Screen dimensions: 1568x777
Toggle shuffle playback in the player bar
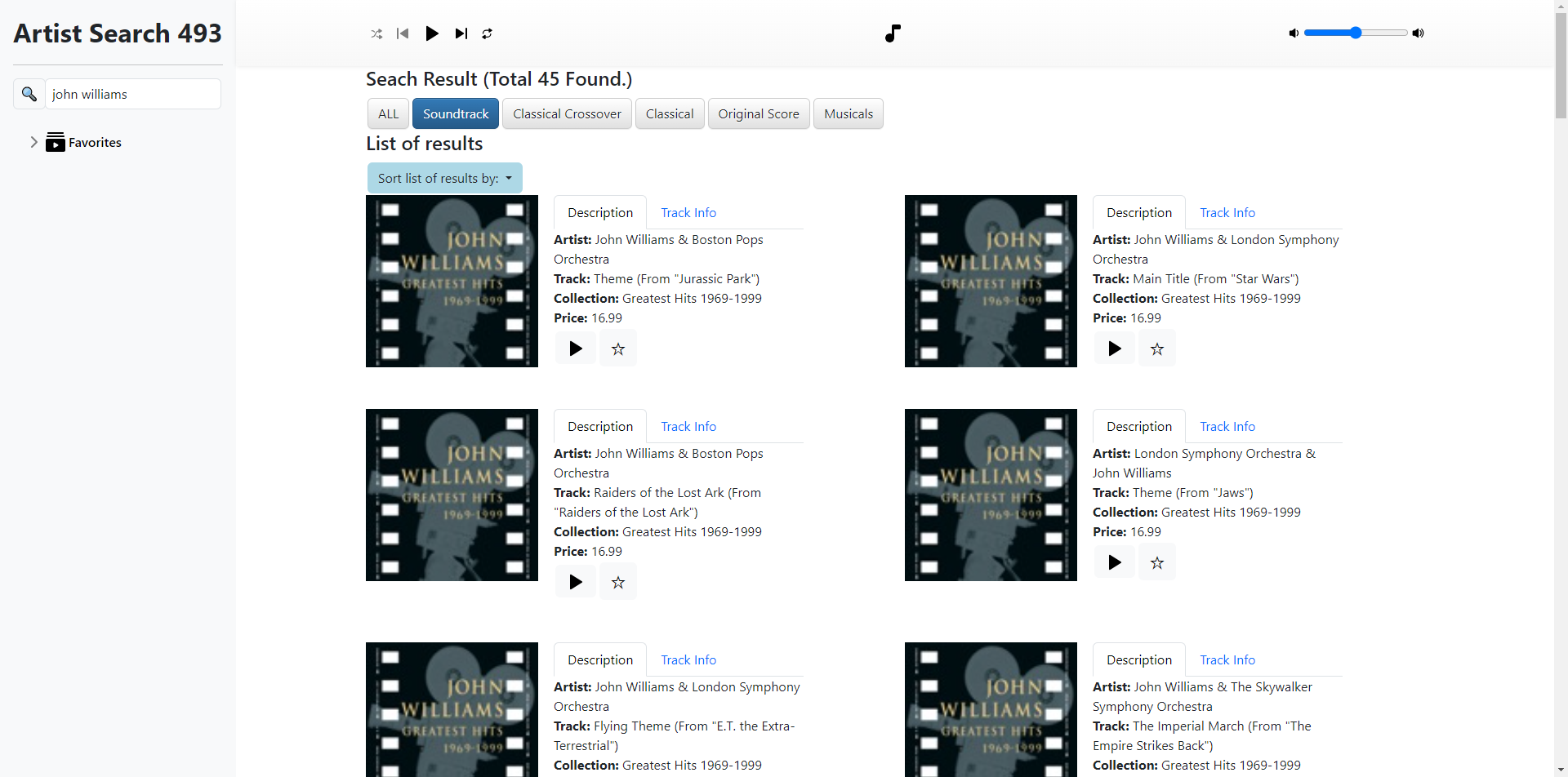click(x=376, y=33)
